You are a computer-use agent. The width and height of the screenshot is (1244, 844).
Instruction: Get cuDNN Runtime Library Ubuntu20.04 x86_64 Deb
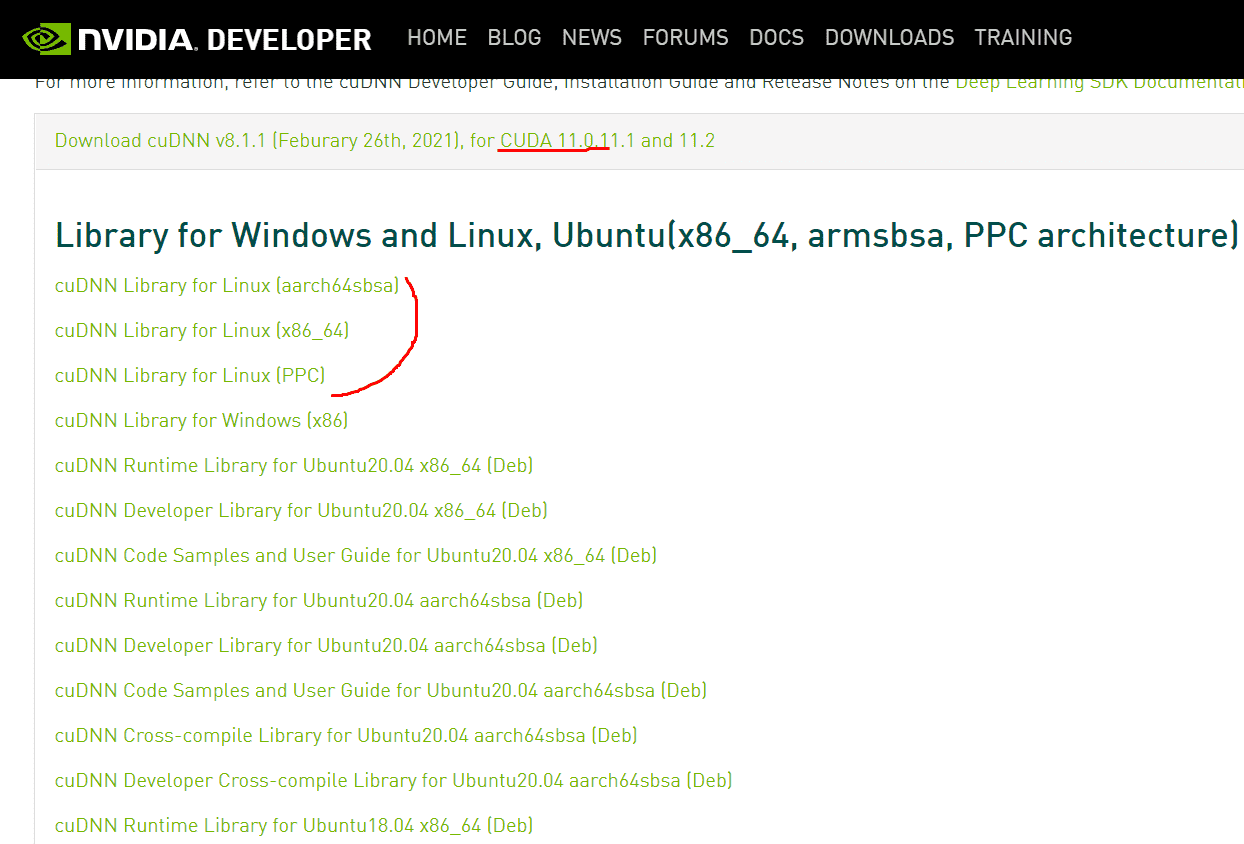pos(294,466)
